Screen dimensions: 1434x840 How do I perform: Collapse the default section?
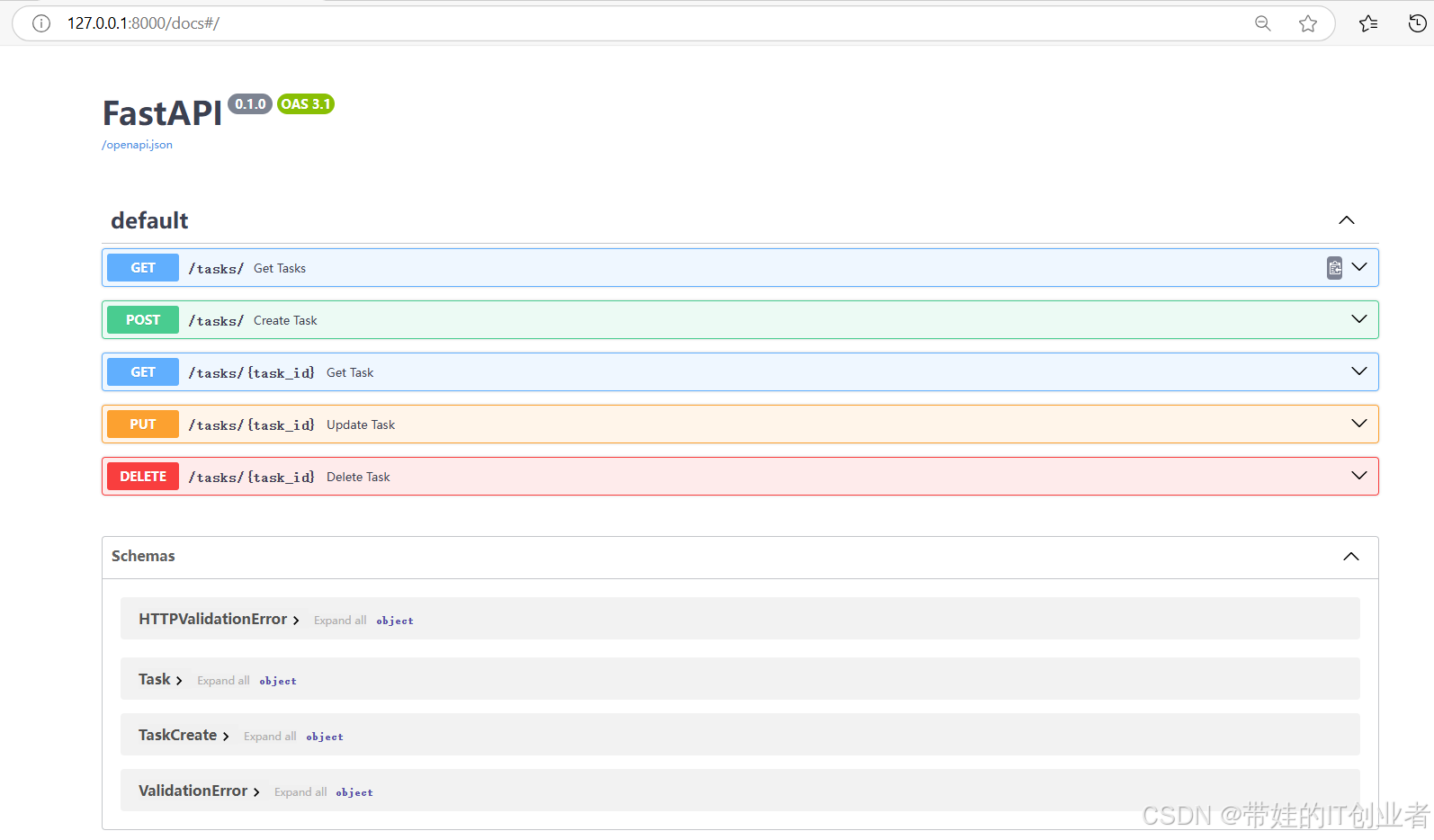tap(1347, 220)
